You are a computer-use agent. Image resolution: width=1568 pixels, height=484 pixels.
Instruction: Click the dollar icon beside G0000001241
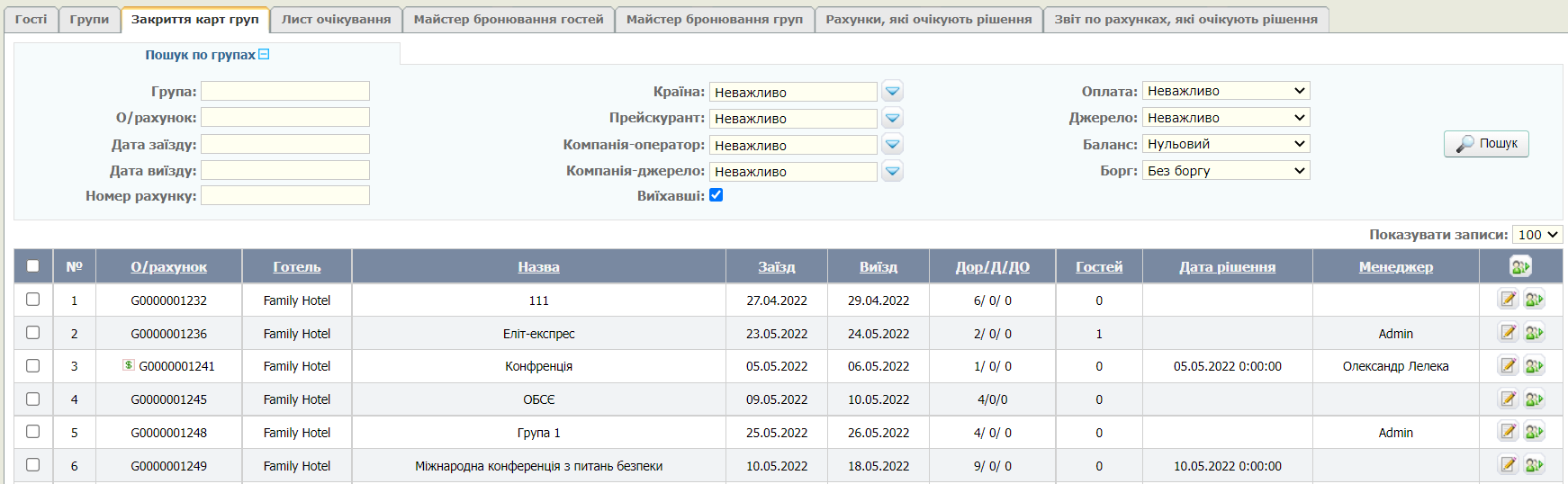coord(129,365)
